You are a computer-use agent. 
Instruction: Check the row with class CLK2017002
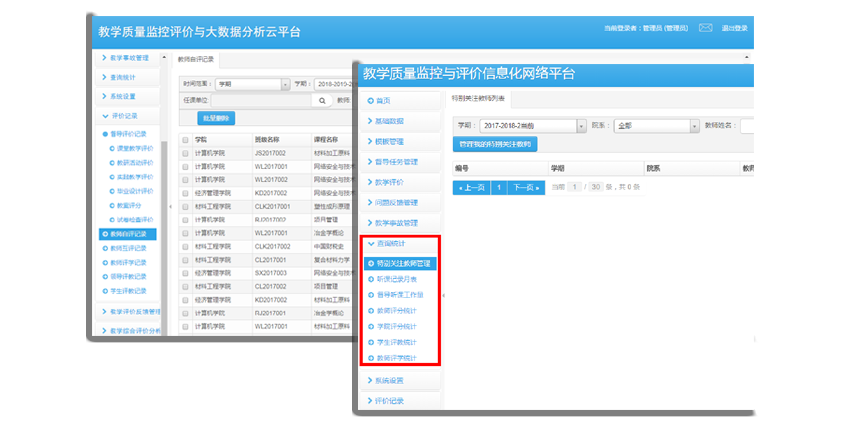[185, 247]
